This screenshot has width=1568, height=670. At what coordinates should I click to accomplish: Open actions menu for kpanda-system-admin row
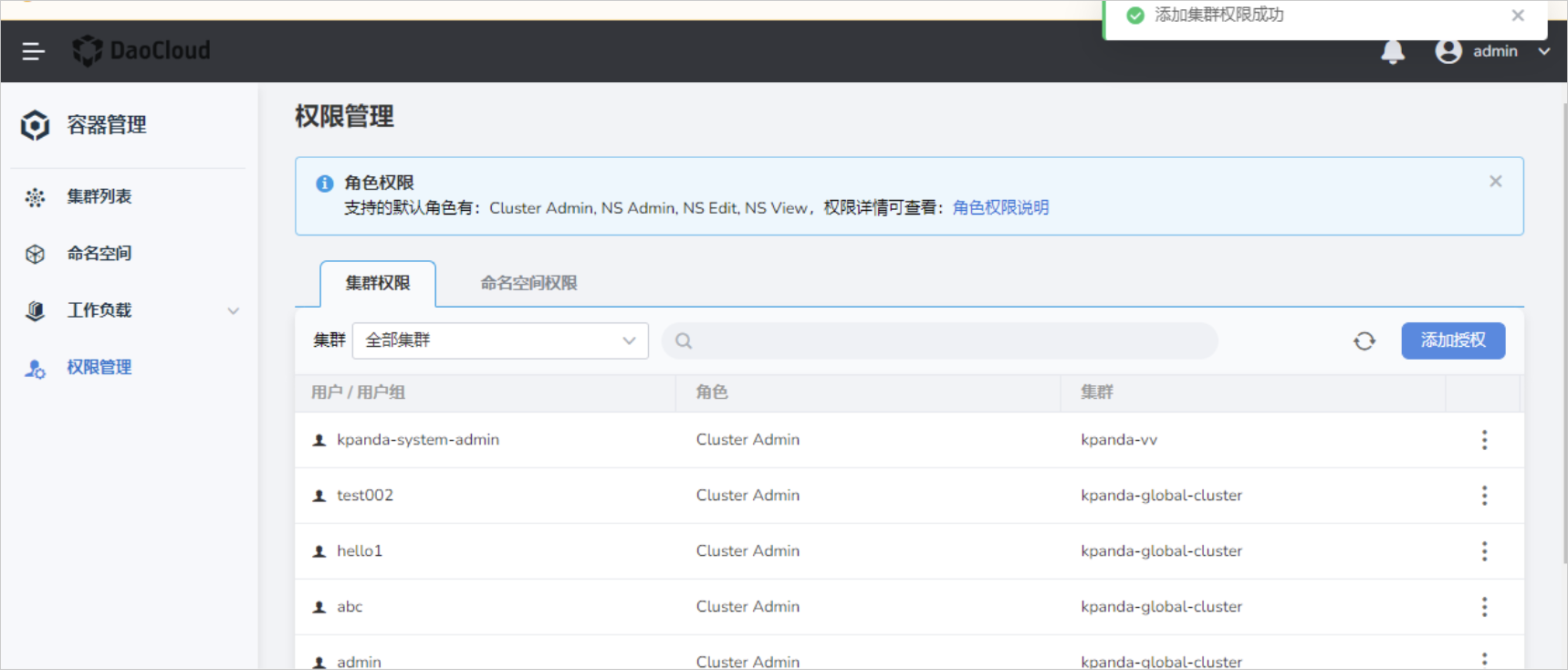click(1484, 440)
